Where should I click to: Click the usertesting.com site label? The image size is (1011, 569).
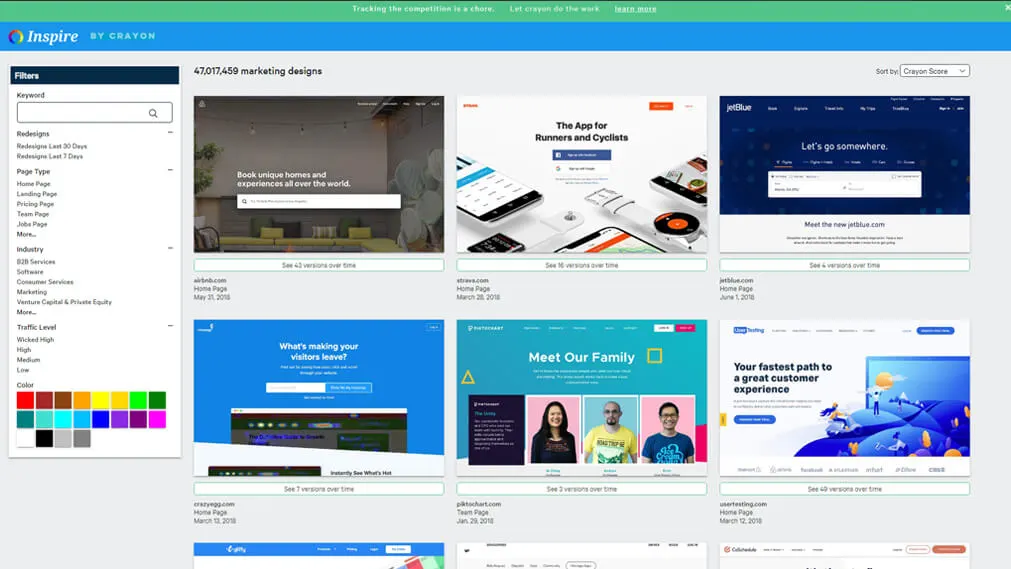click(743, 504)
